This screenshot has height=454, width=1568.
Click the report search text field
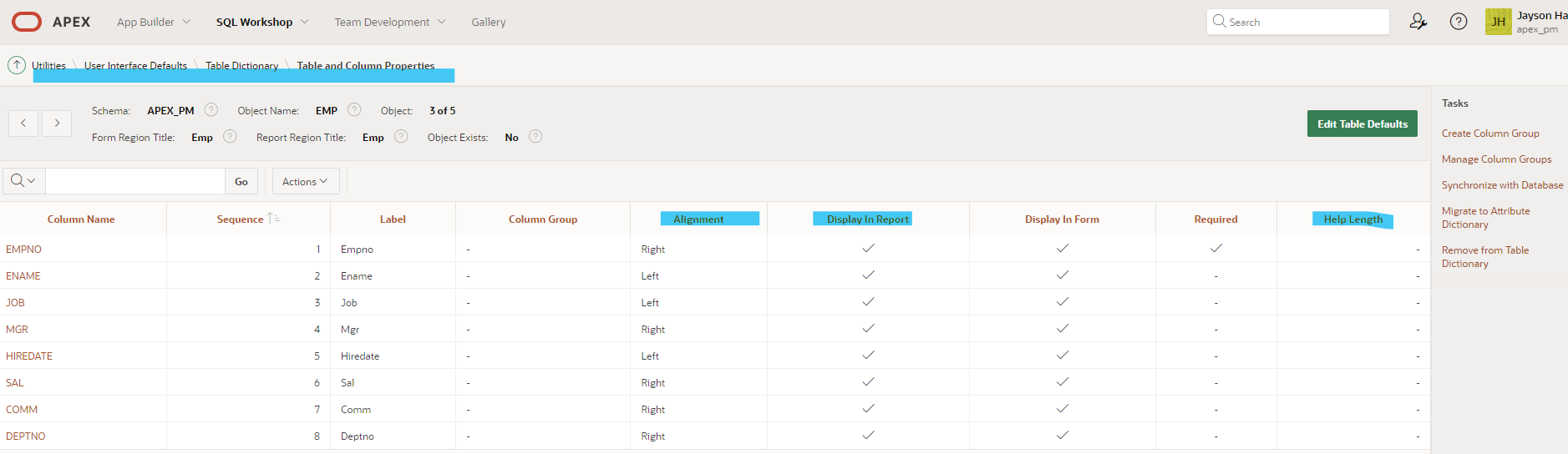(x=135, y=181)
